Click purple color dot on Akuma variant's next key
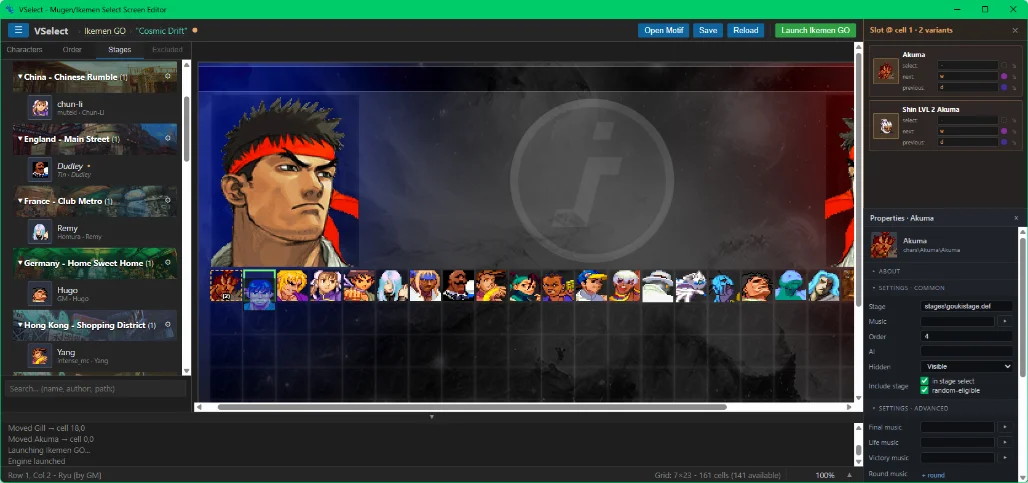 point(1004,77)
